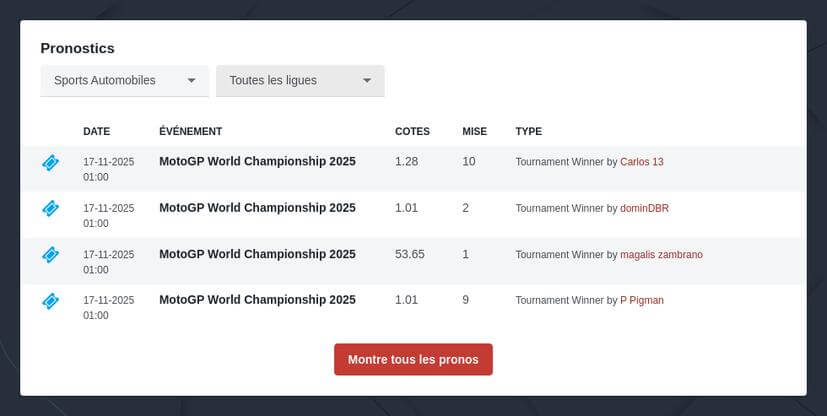The image size is (827, 416).
Task: Open MotoGP event with odds 1.28
Action: (257, 161)
